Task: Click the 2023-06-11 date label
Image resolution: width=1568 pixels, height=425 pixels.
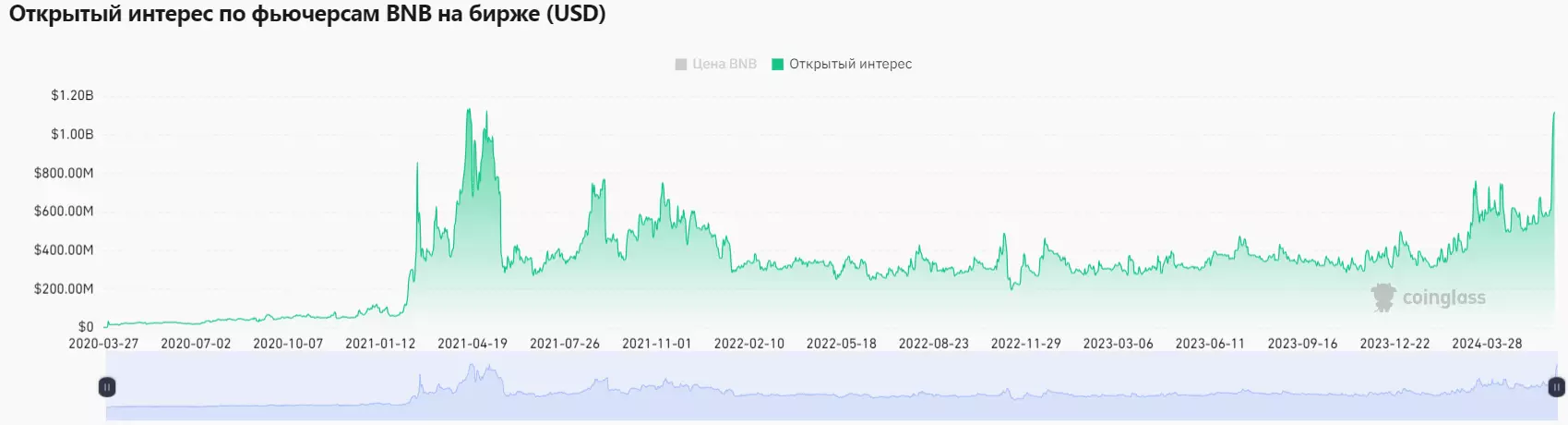Action: pyautogui.click(x=1210, y=343)
